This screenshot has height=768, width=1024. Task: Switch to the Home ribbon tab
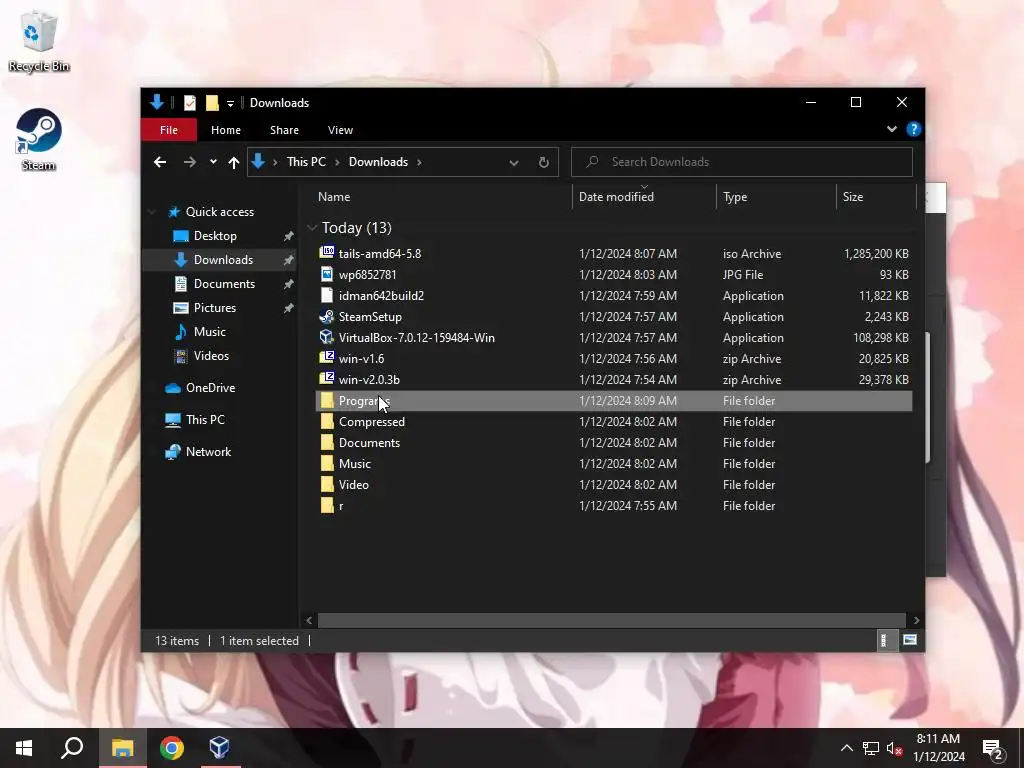tap(226, 130)
